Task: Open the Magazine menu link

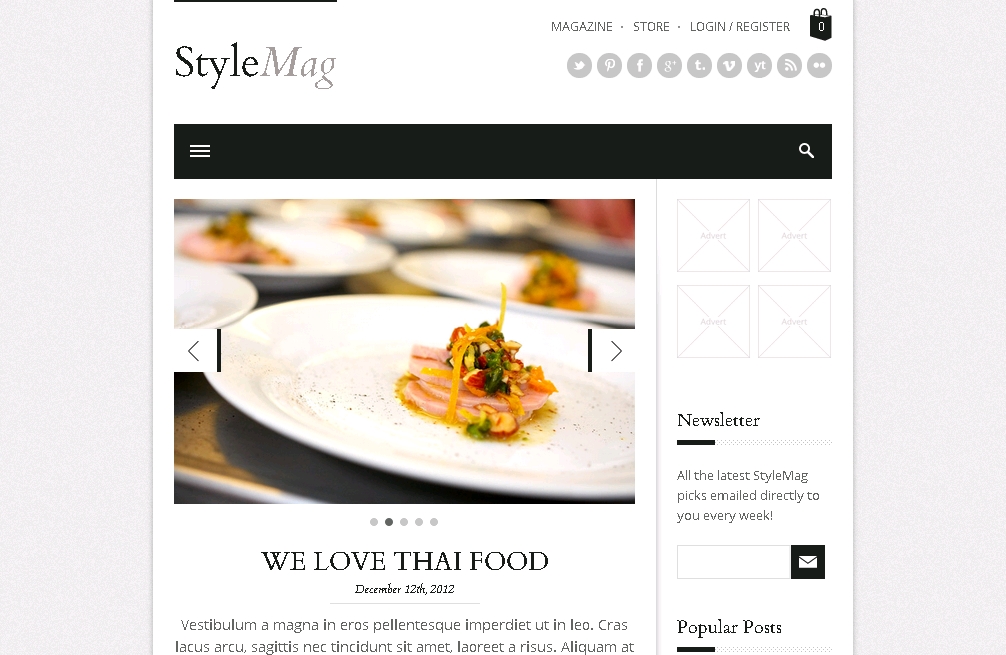Action: click(x=581, y=27)
